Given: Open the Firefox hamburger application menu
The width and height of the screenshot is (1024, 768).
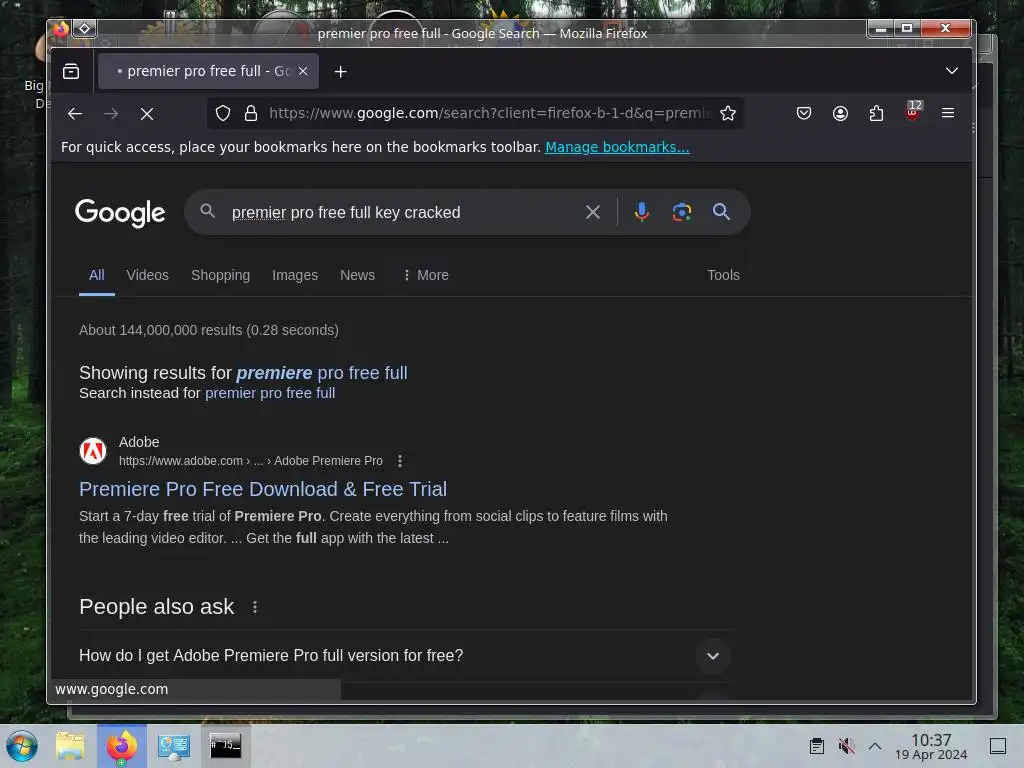Looking at the screenshot, I should [948, 114].
